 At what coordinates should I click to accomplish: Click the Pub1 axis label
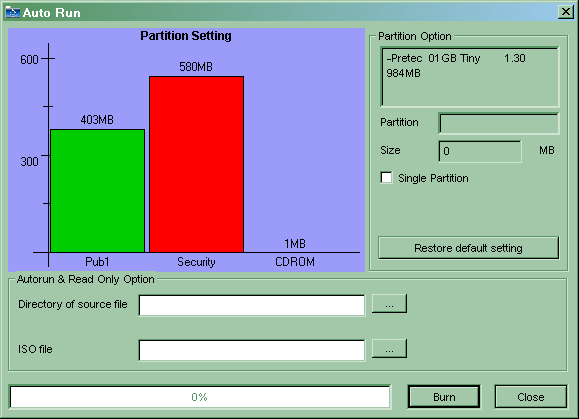coord(97,262)
